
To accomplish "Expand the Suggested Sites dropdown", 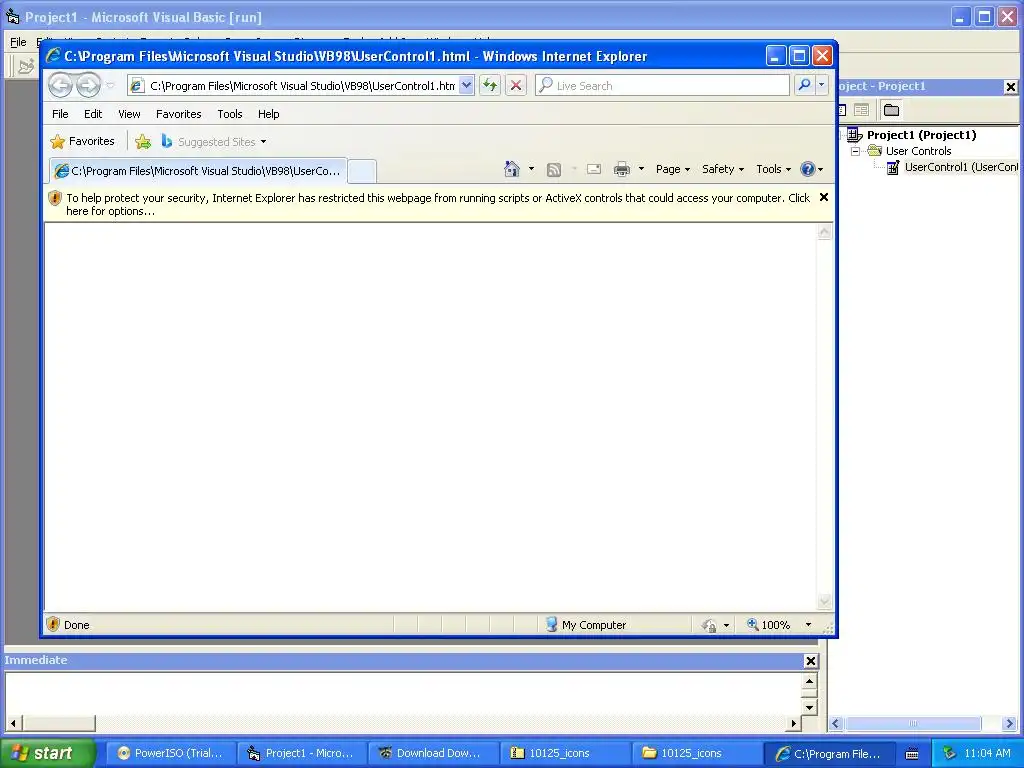I will 263,142.
